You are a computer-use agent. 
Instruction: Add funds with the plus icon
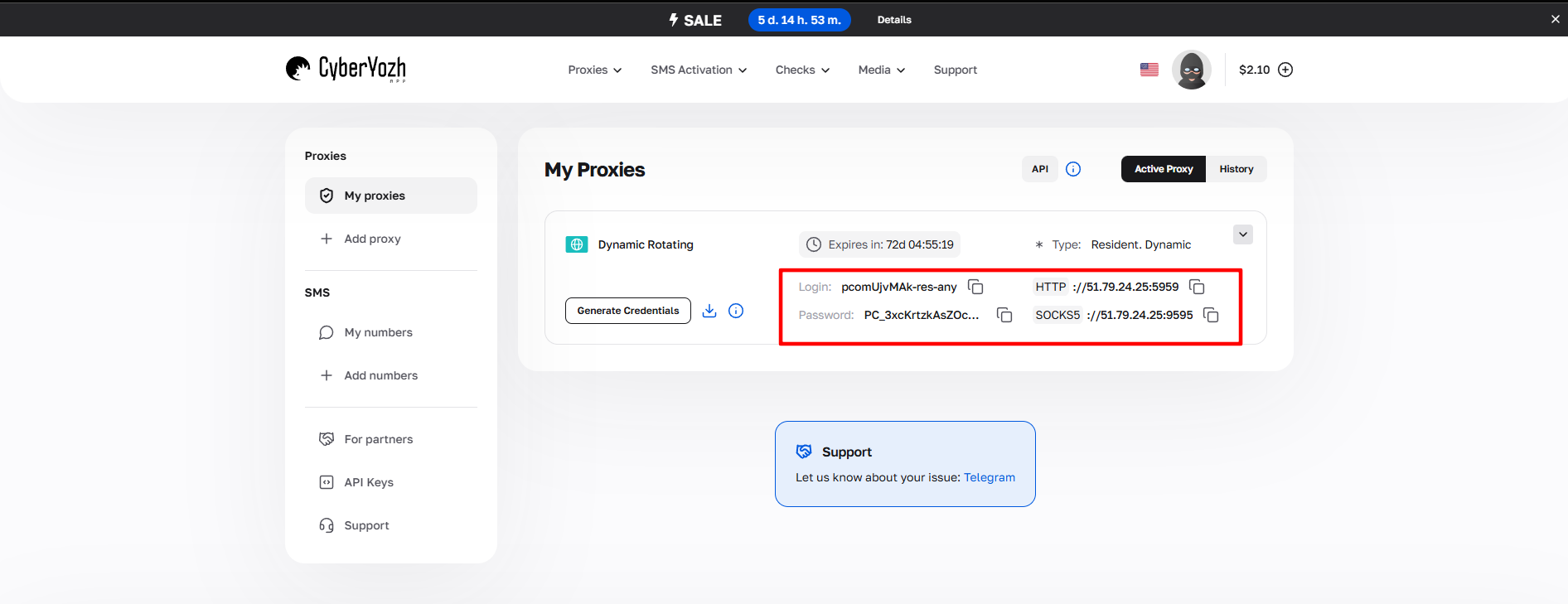[x=1285, y=70]
